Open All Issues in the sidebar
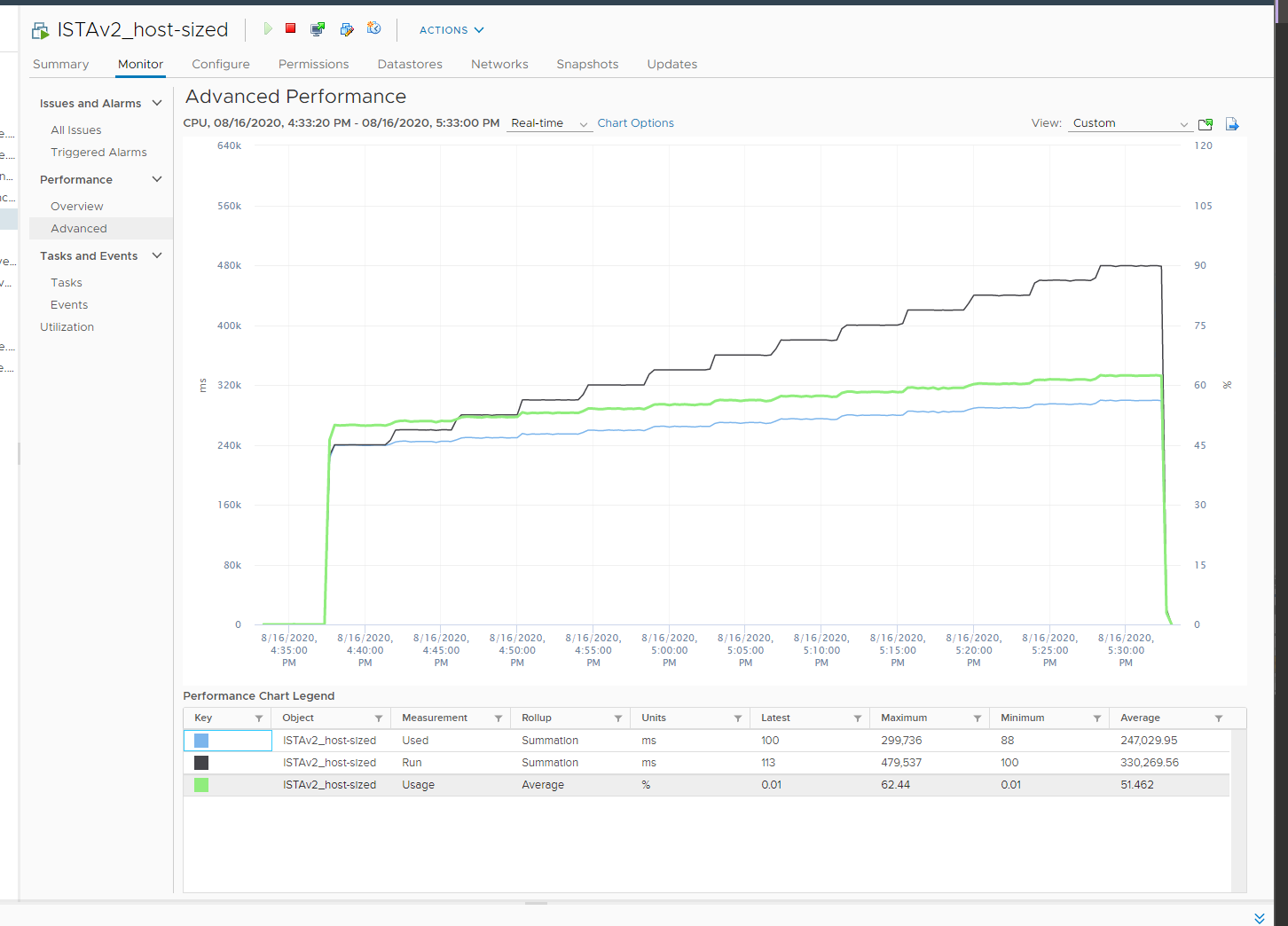 (76, 130)
